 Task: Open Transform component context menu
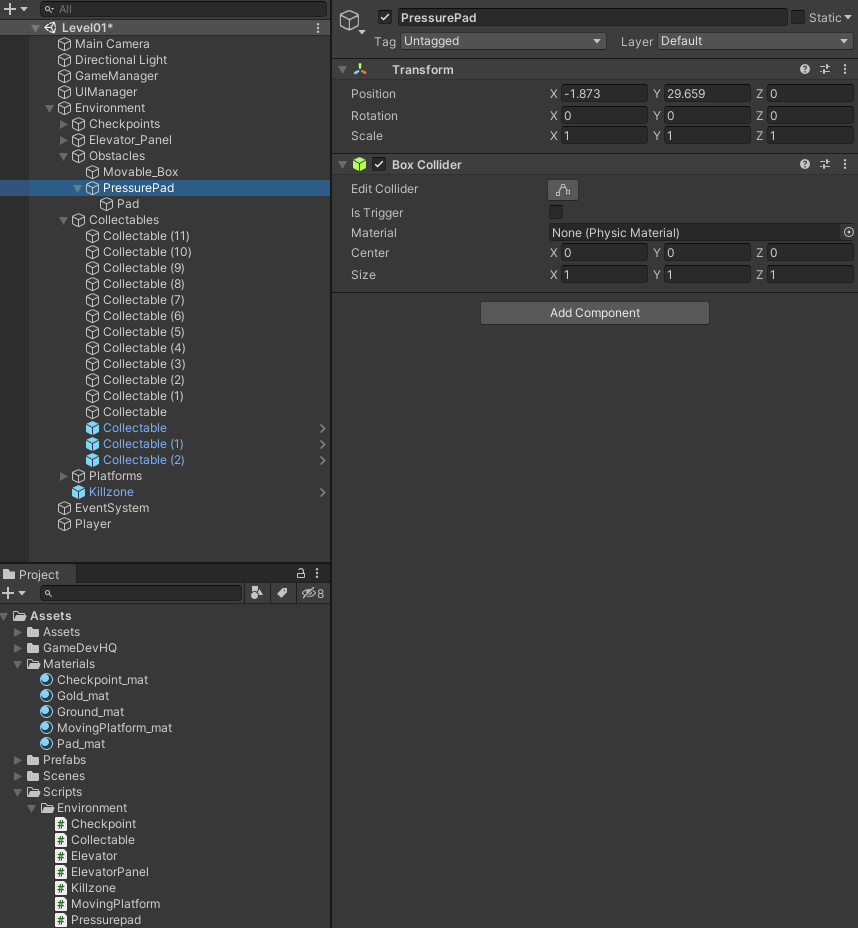pyautogui.click(x=845, y=69)
